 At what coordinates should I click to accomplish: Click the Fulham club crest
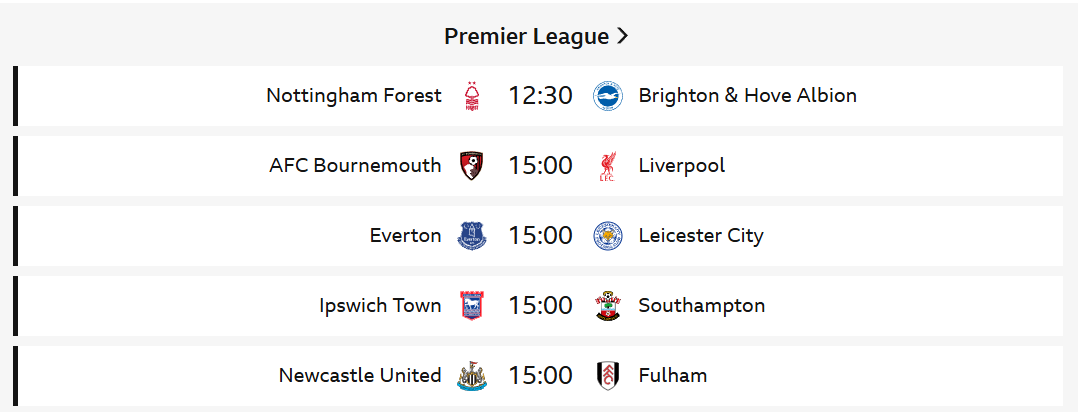608,376
